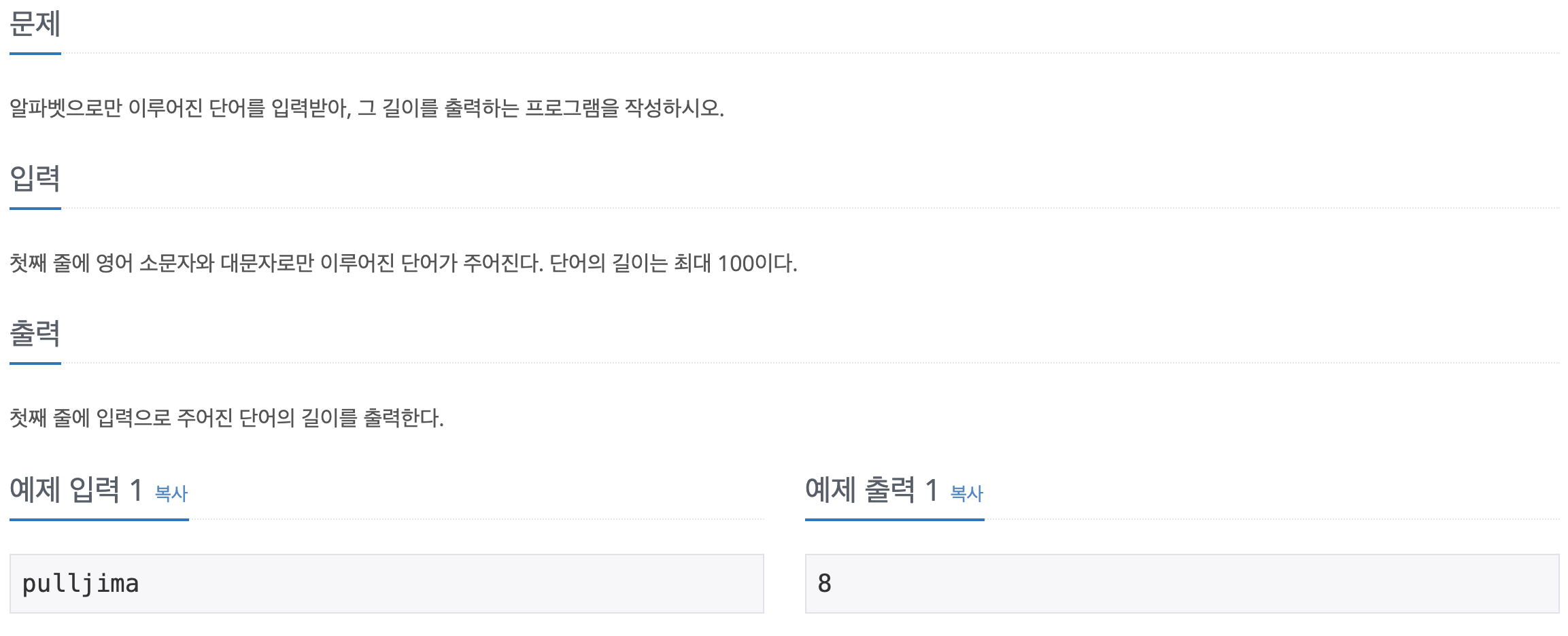Screen dimensions: 1568x636
Task: Select the 출력 section heading
Action: 35,334
